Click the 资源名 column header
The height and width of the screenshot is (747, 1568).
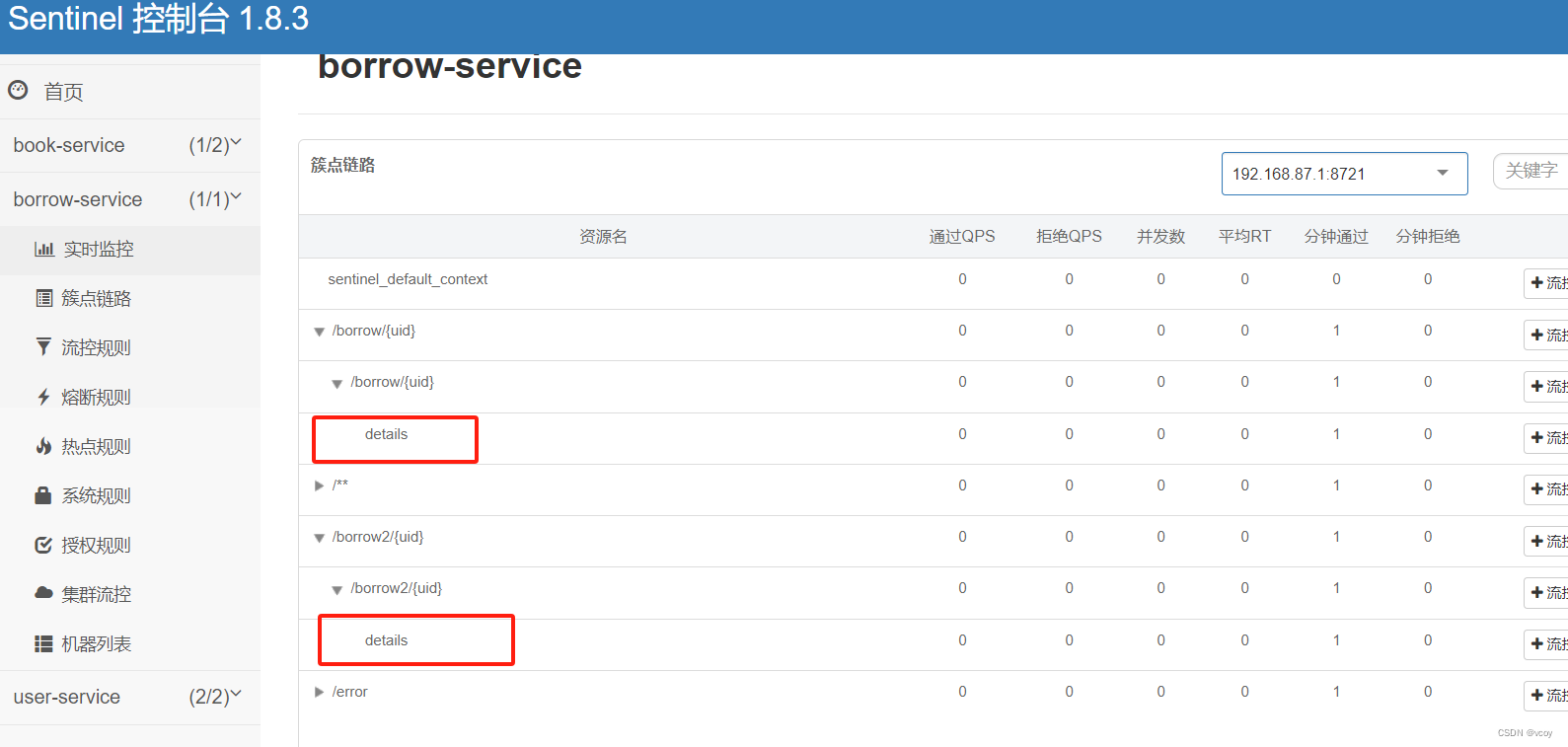pyautogui.click(x=603, y=237)
